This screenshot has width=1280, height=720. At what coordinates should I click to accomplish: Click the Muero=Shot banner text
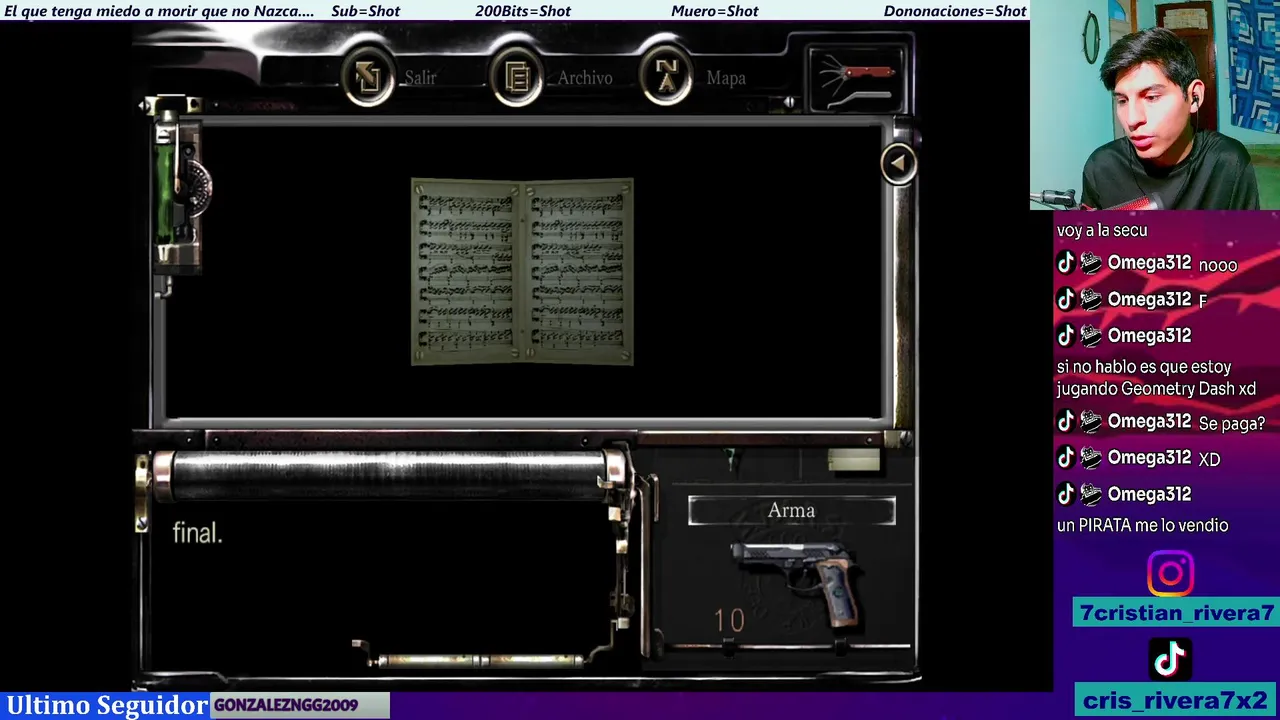point(714,11)
